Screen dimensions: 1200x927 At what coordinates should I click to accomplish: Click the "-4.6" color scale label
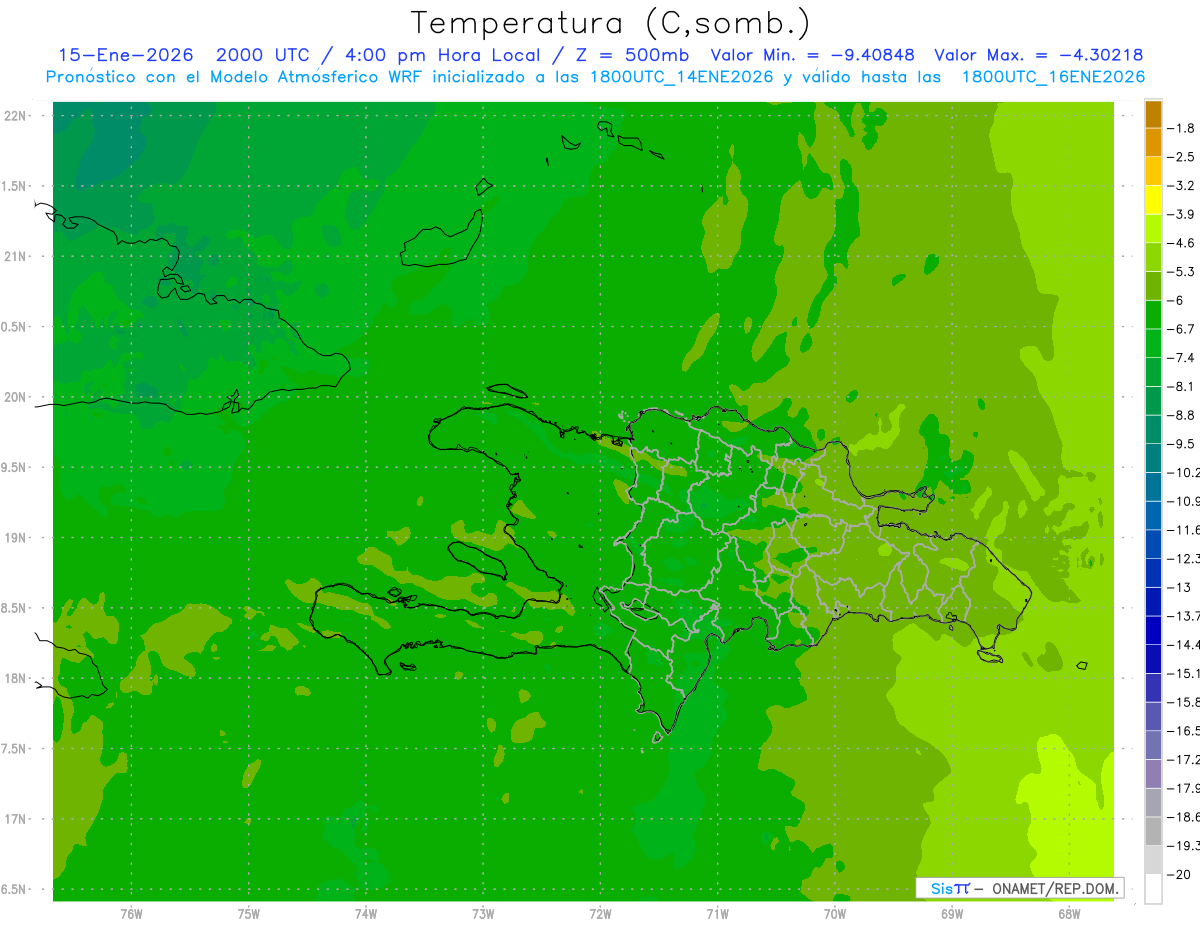[x=1181, y=243]
